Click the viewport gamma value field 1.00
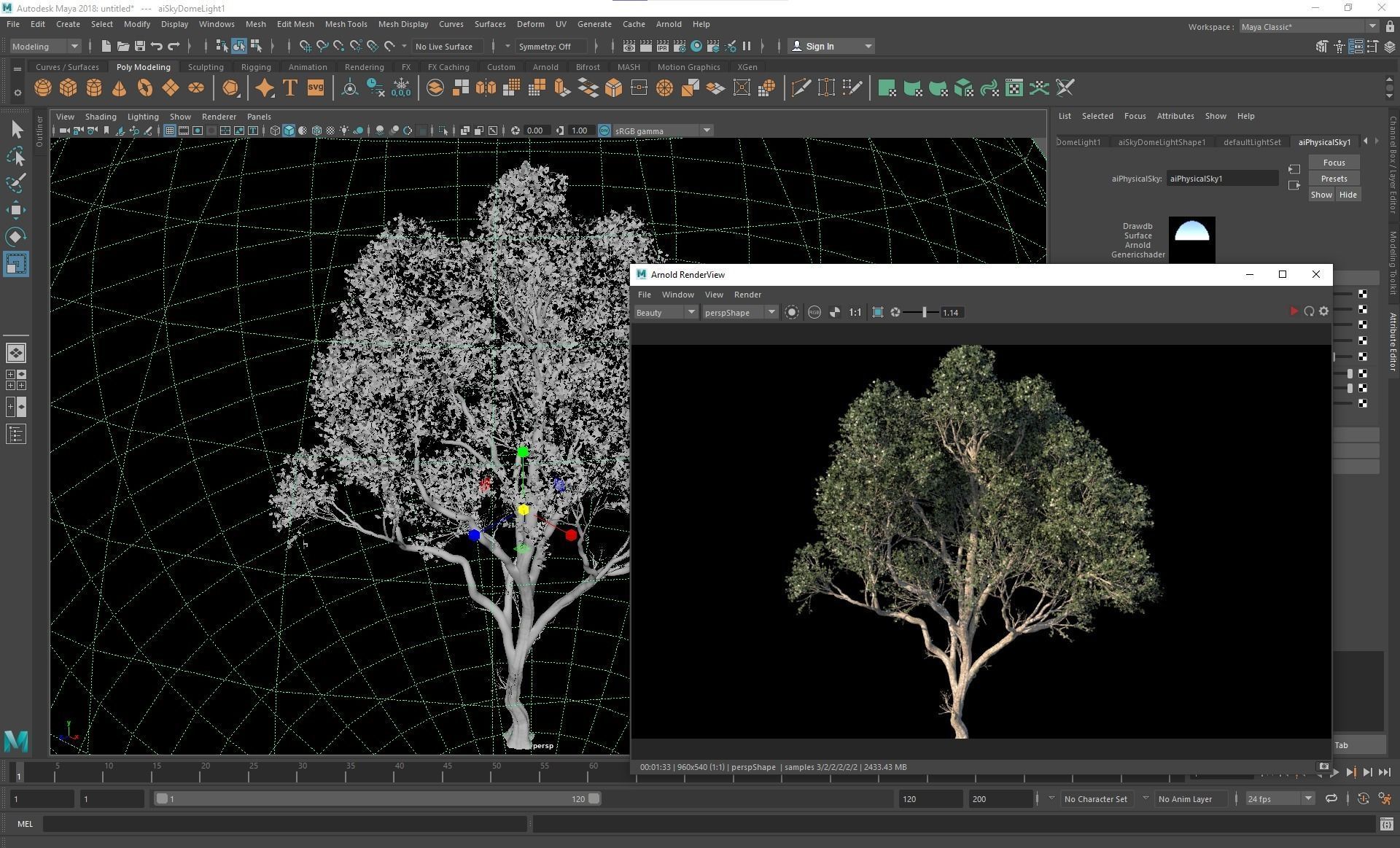Screen dimensions: 1400x848 click(x=580, y=131)
